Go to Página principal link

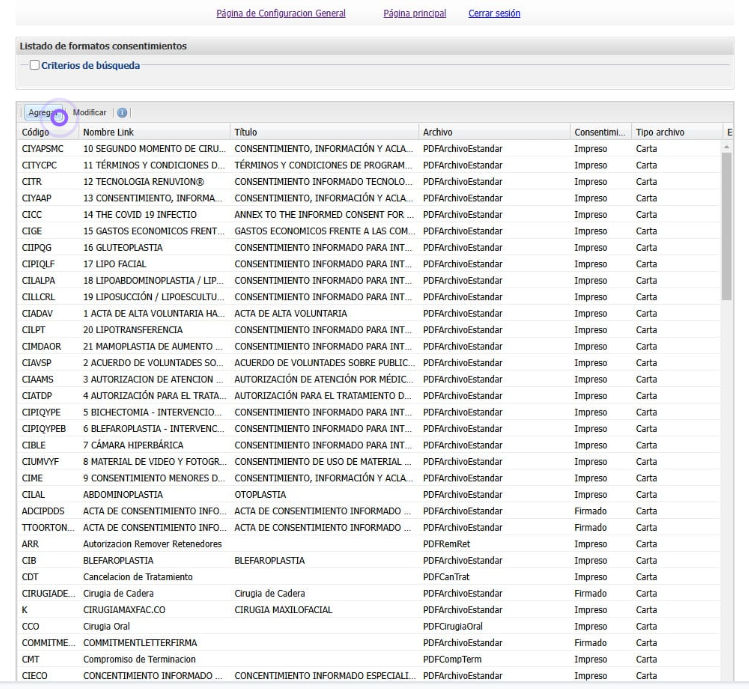[414, 13]
